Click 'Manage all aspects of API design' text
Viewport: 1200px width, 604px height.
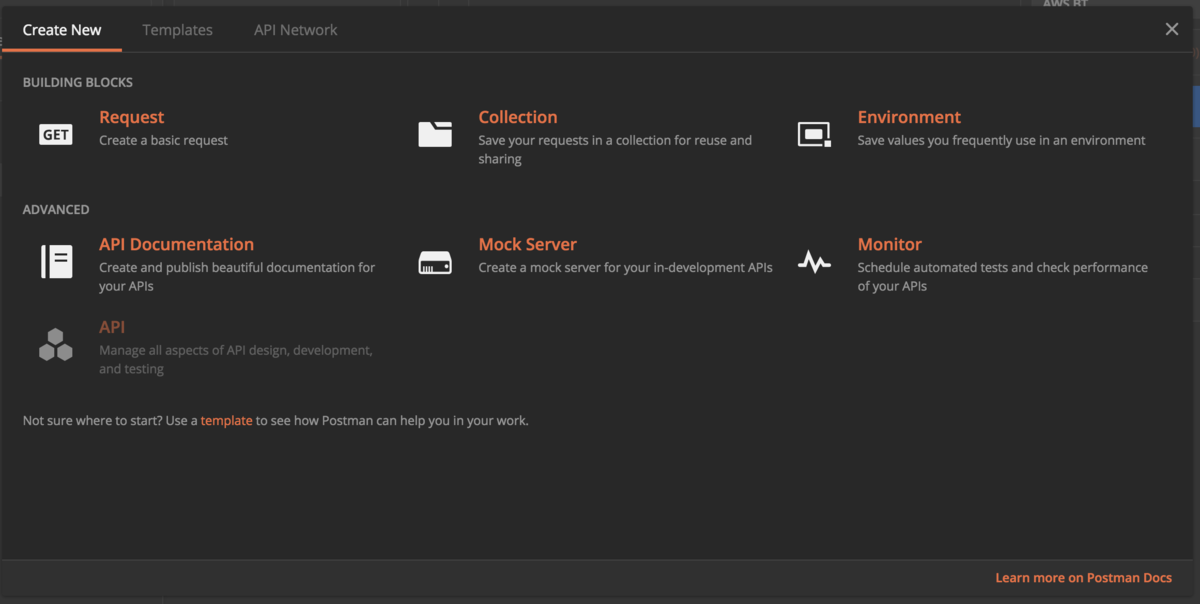click(x=236, y=359)
